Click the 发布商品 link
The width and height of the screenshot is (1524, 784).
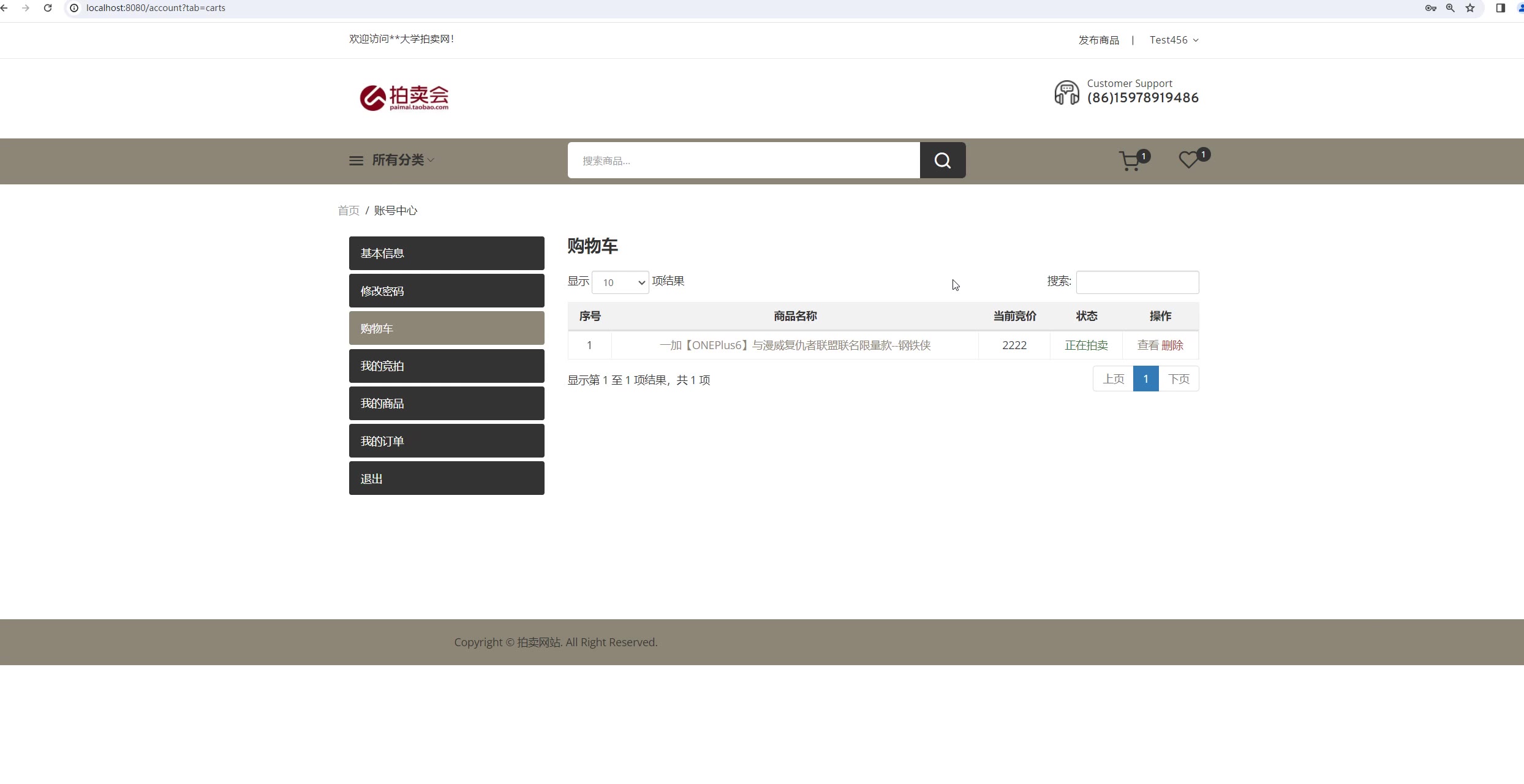[1099, 40]
